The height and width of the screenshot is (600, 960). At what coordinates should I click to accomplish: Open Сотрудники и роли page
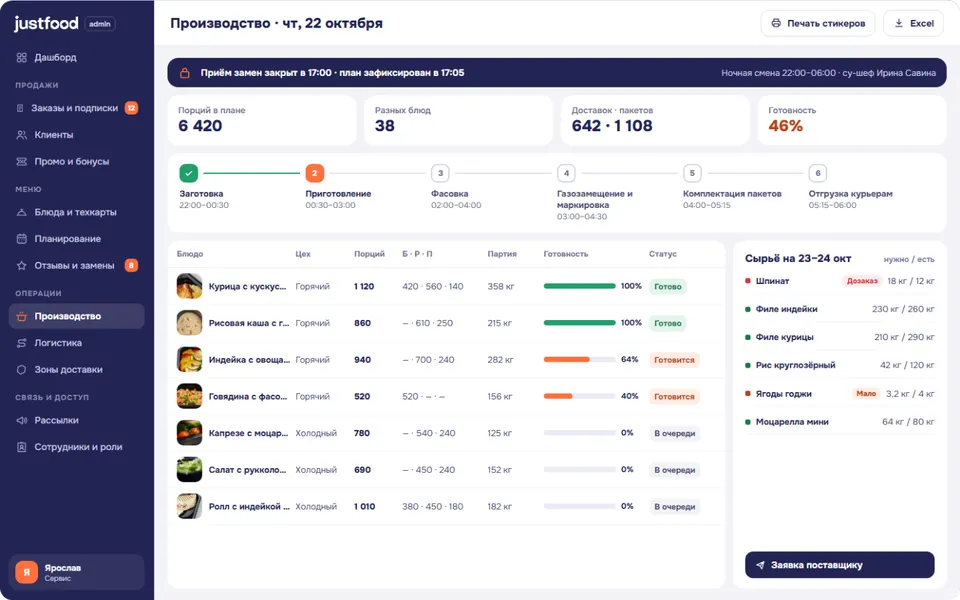pos(77,447)
